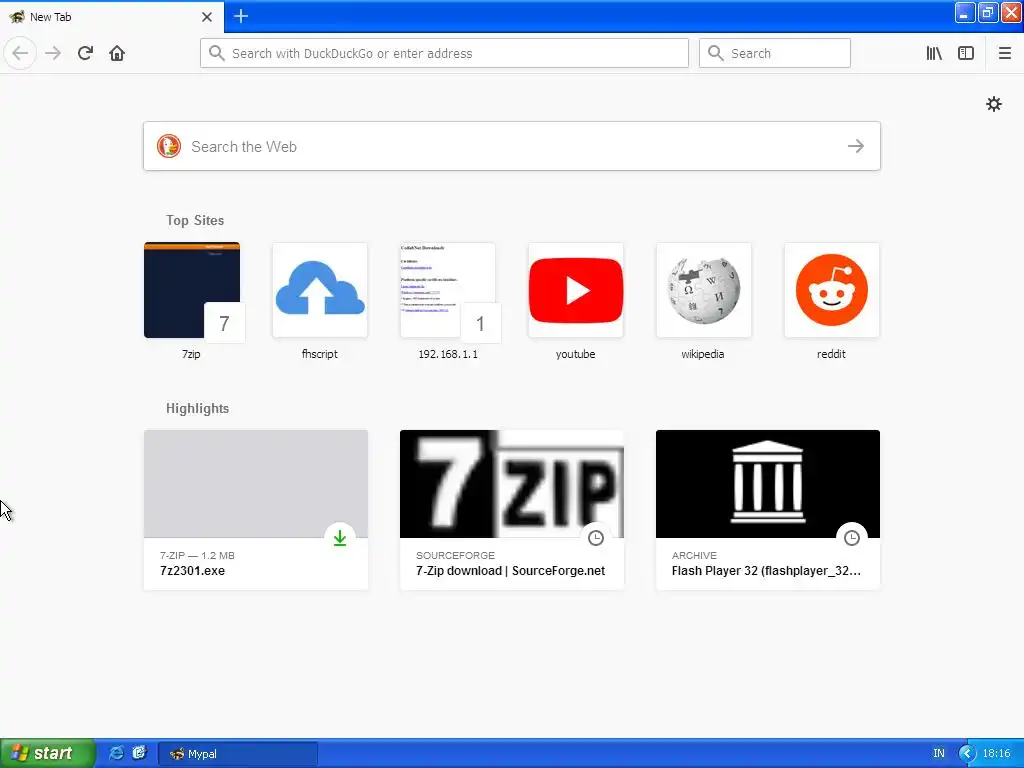Click the reddit label under its tile

coord(831,354)
